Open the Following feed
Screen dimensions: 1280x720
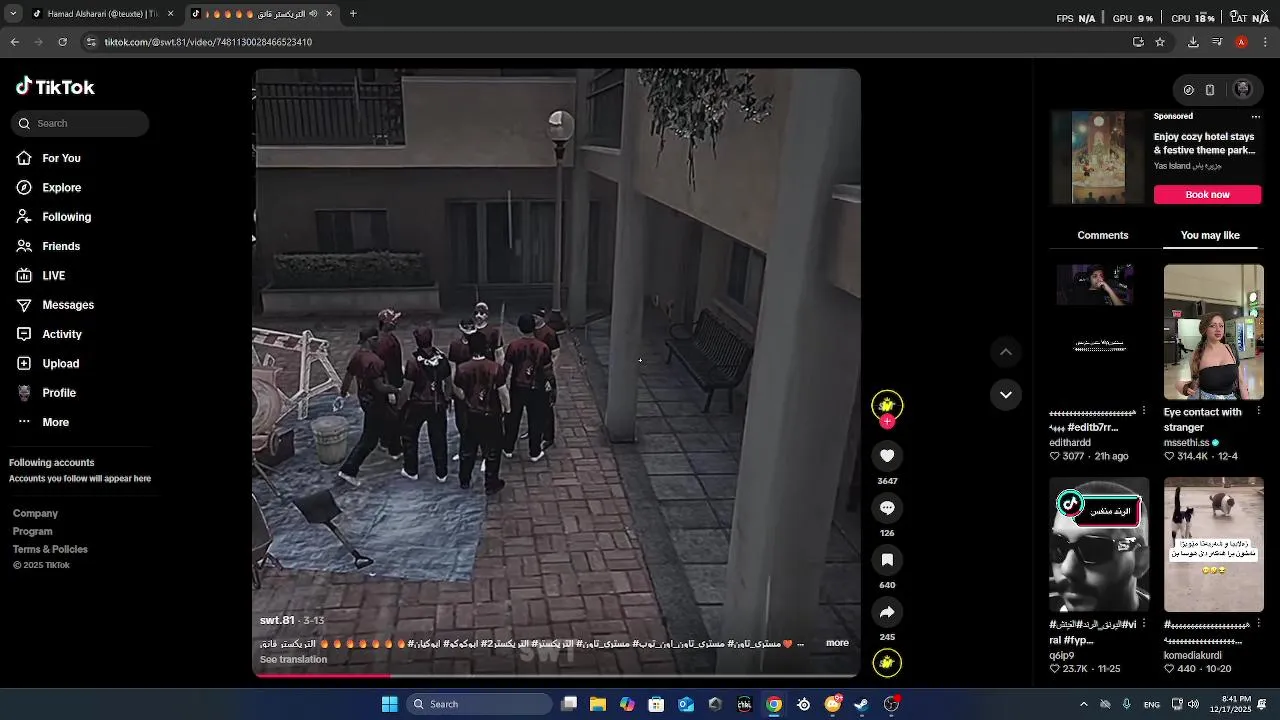click(66, 217)
